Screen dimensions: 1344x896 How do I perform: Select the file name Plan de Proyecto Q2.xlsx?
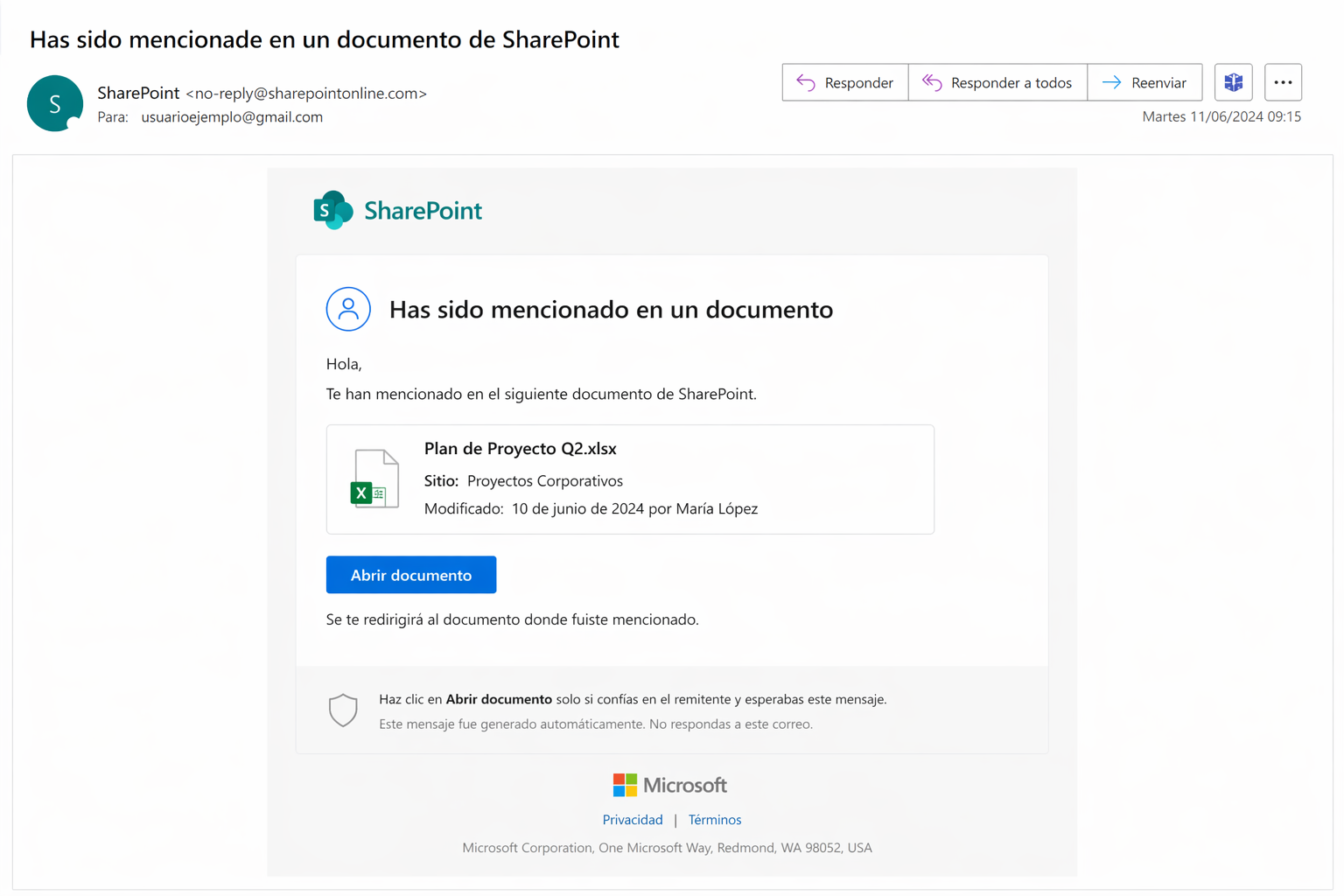tap(521, 449)
